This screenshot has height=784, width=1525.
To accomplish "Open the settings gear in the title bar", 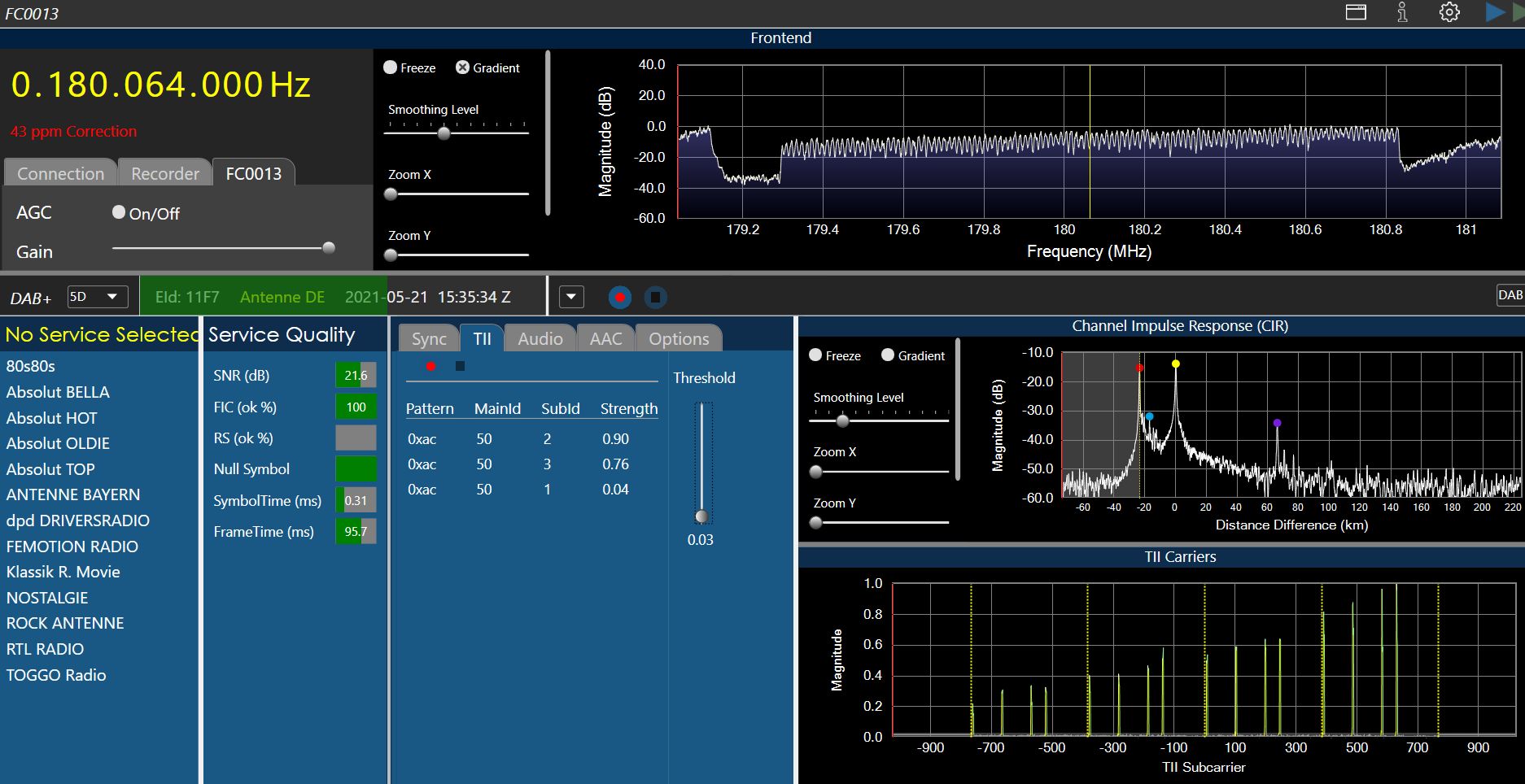I will 1449,12.
